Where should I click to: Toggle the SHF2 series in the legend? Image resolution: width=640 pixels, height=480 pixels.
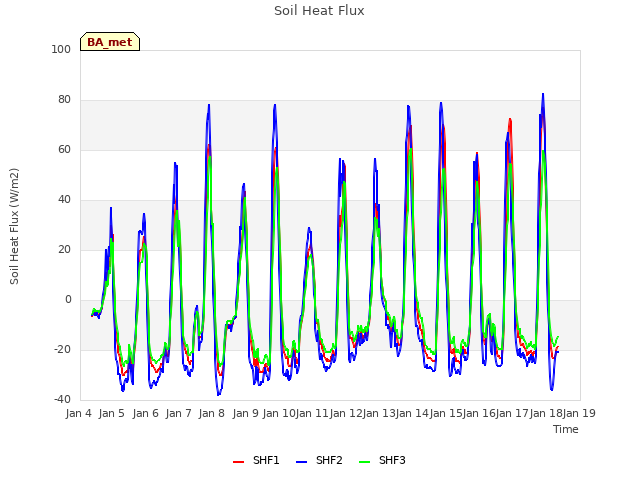pos(319,460)
